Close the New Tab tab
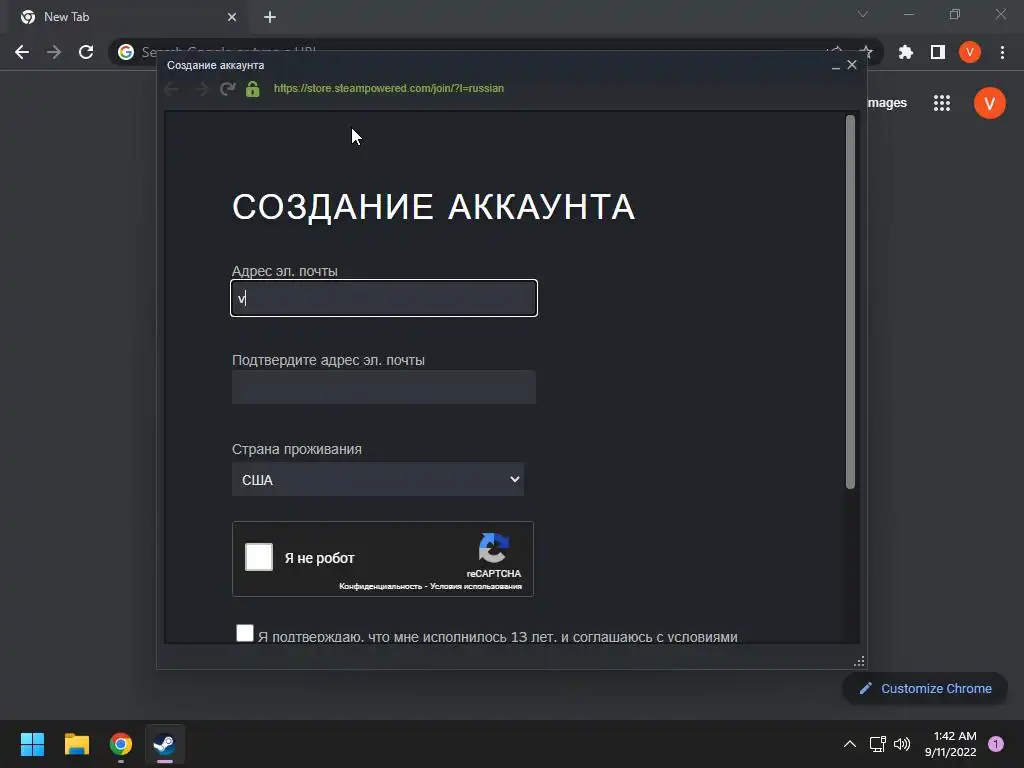Screen dimensions: 1024x768 (x=232, y=17)
